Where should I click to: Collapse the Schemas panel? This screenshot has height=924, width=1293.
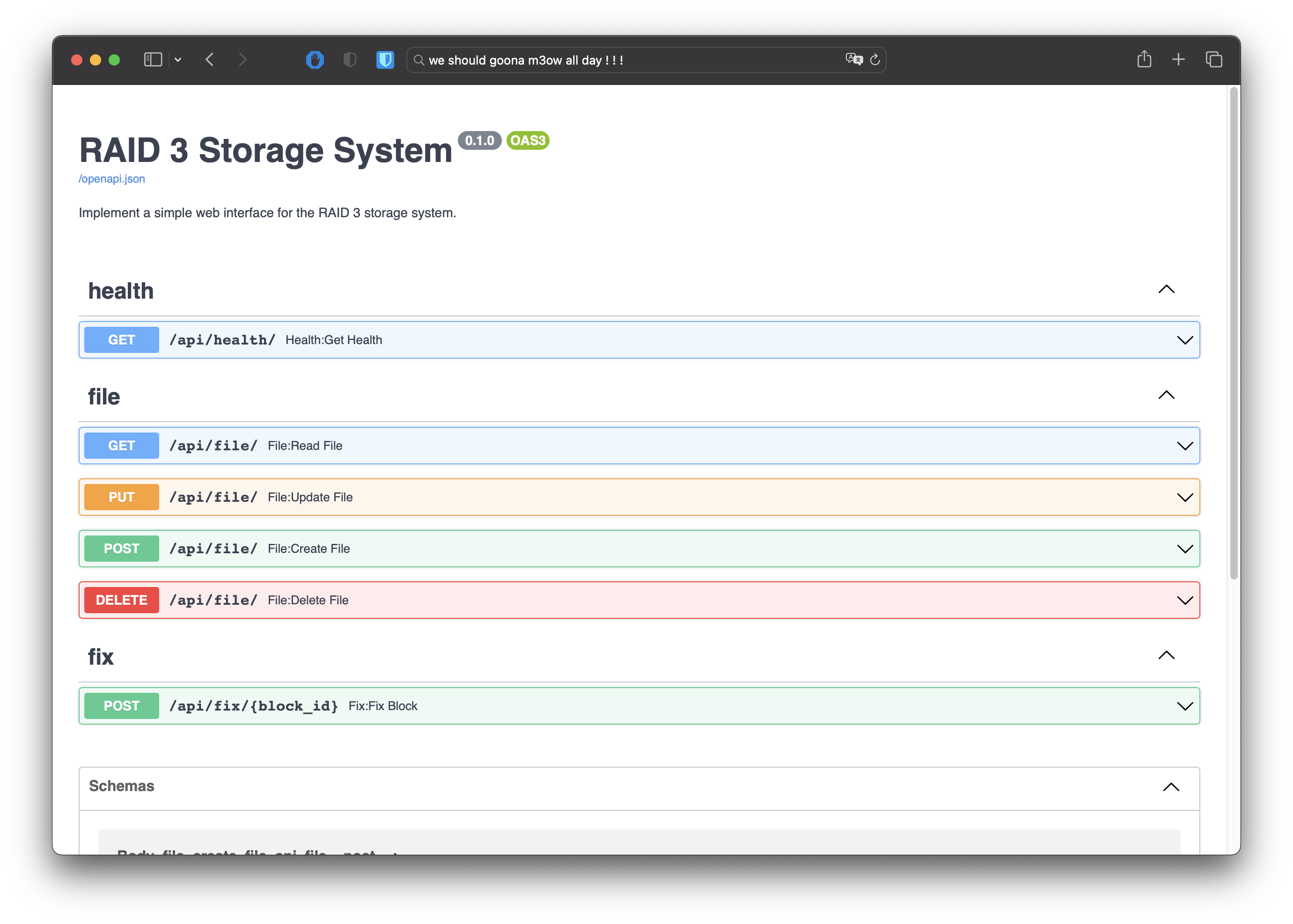coord(1171,787)
